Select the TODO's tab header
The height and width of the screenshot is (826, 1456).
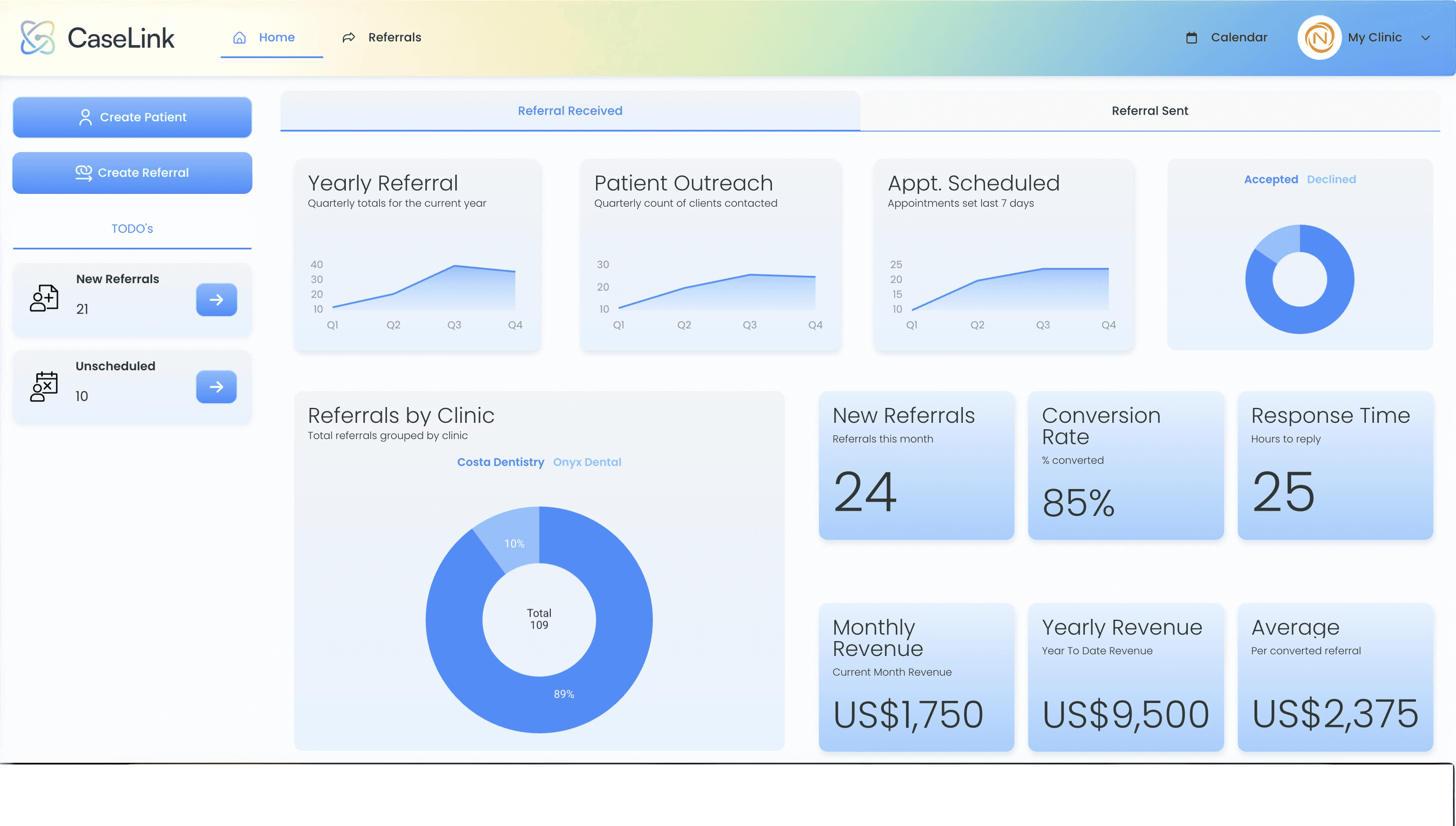[132, 228]
